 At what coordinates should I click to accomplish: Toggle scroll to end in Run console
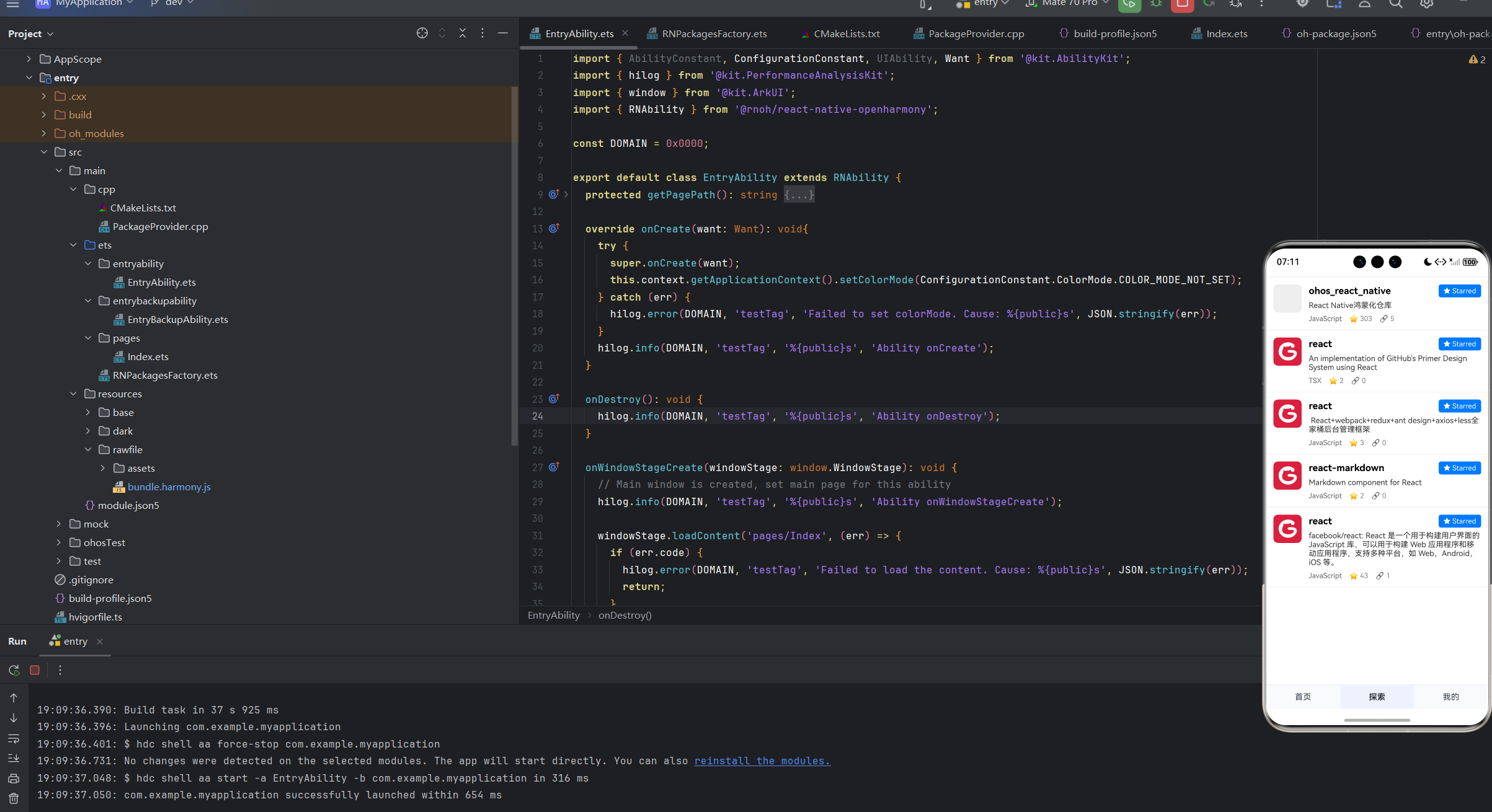pyautogui.click(x=14, y=759)
